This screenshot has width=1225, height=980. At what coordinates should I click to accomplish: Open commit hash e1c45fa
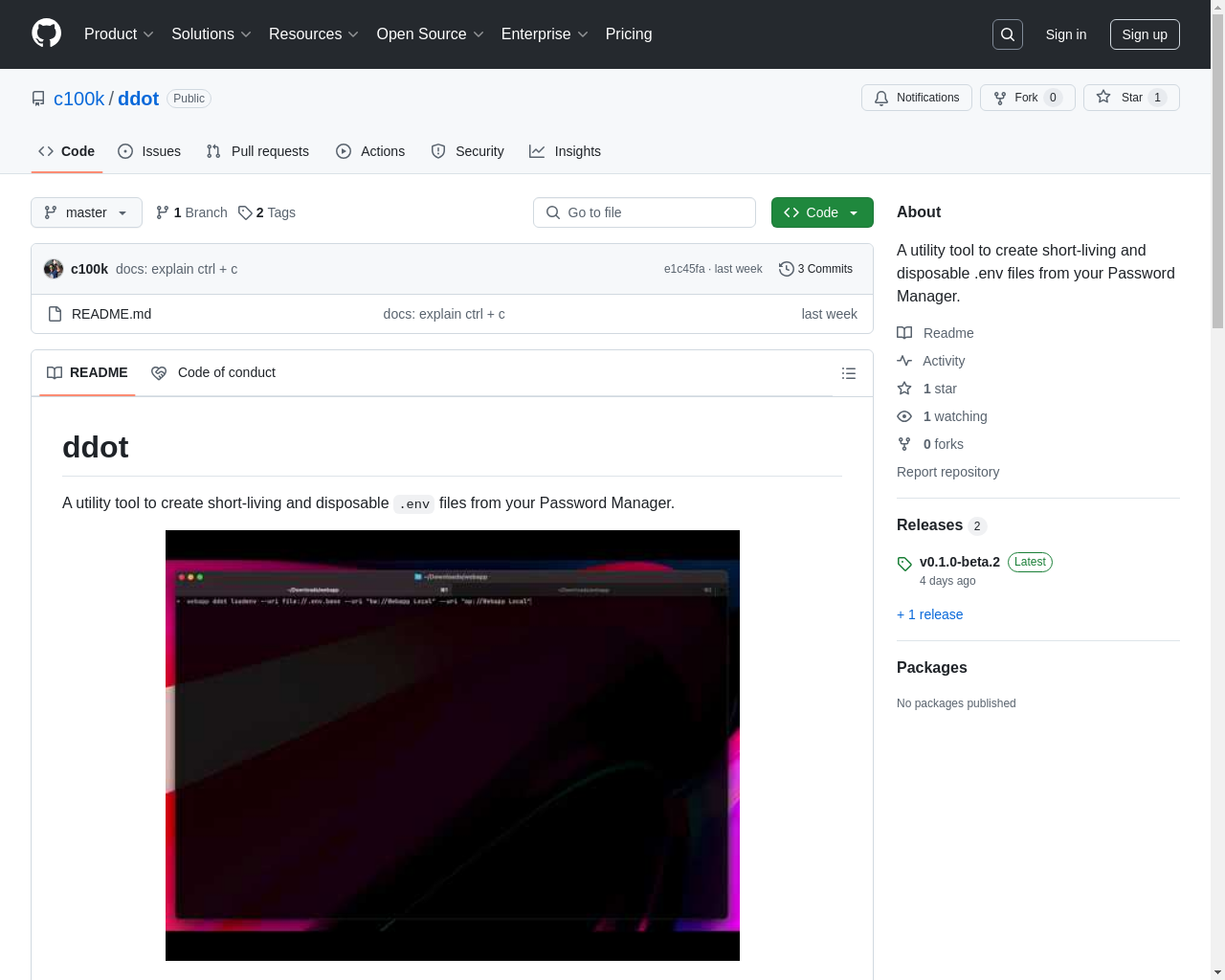(x=684, y=269)
